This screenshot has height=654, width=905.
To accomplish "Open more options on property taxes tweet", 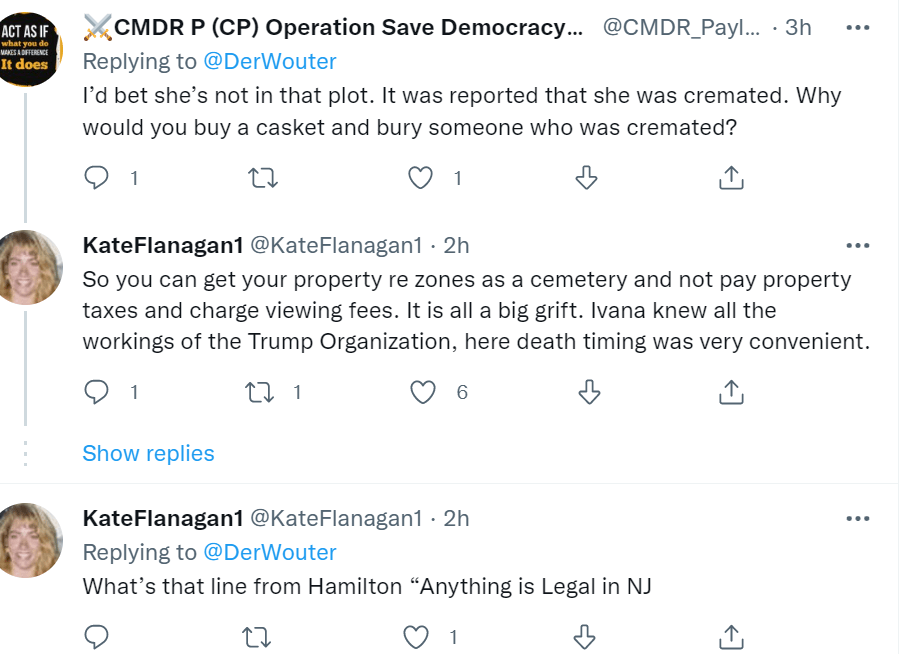I will tap(857, 245).
